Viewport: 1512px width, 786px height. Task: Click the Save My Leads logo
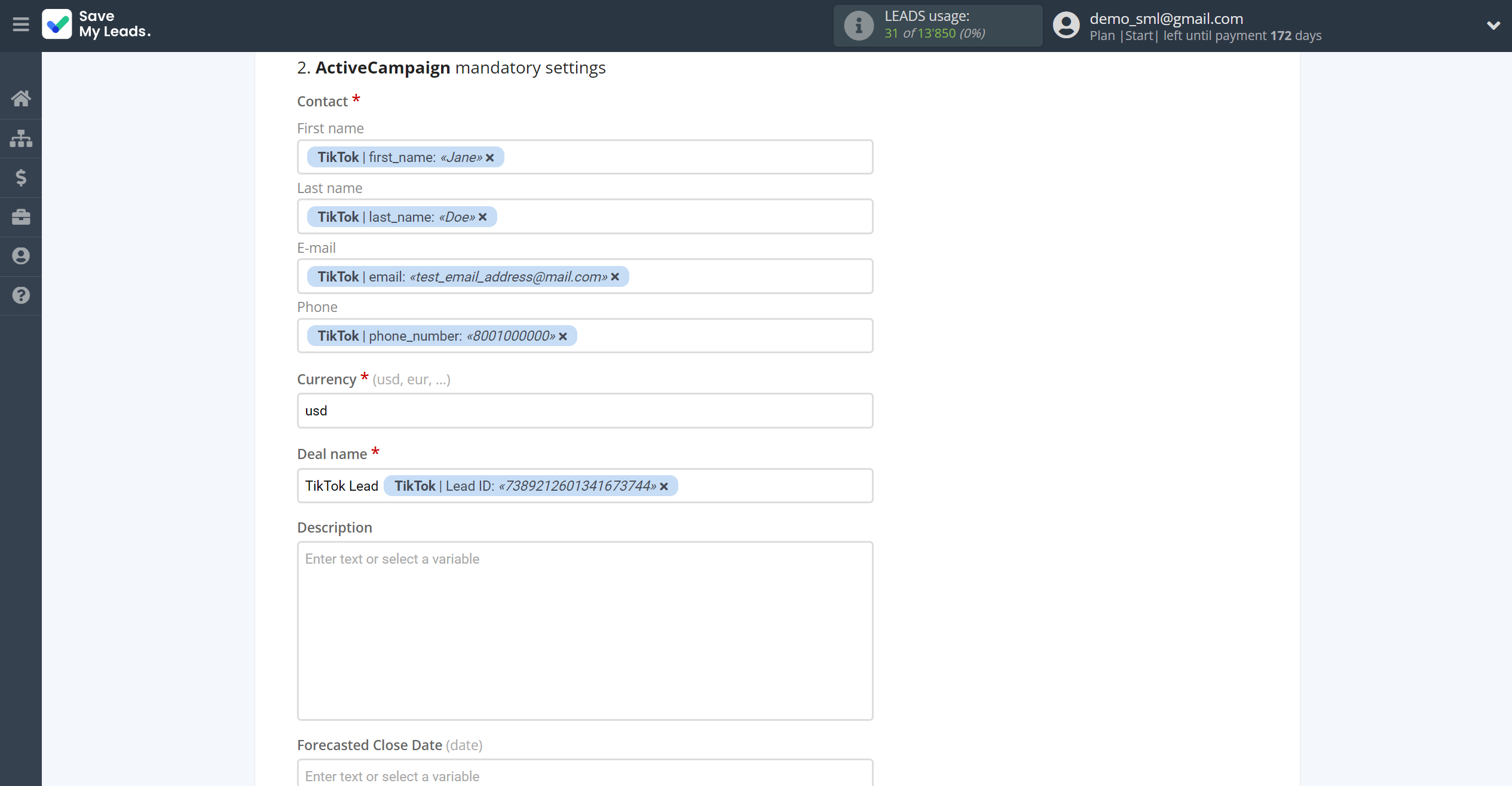point(96,25)
